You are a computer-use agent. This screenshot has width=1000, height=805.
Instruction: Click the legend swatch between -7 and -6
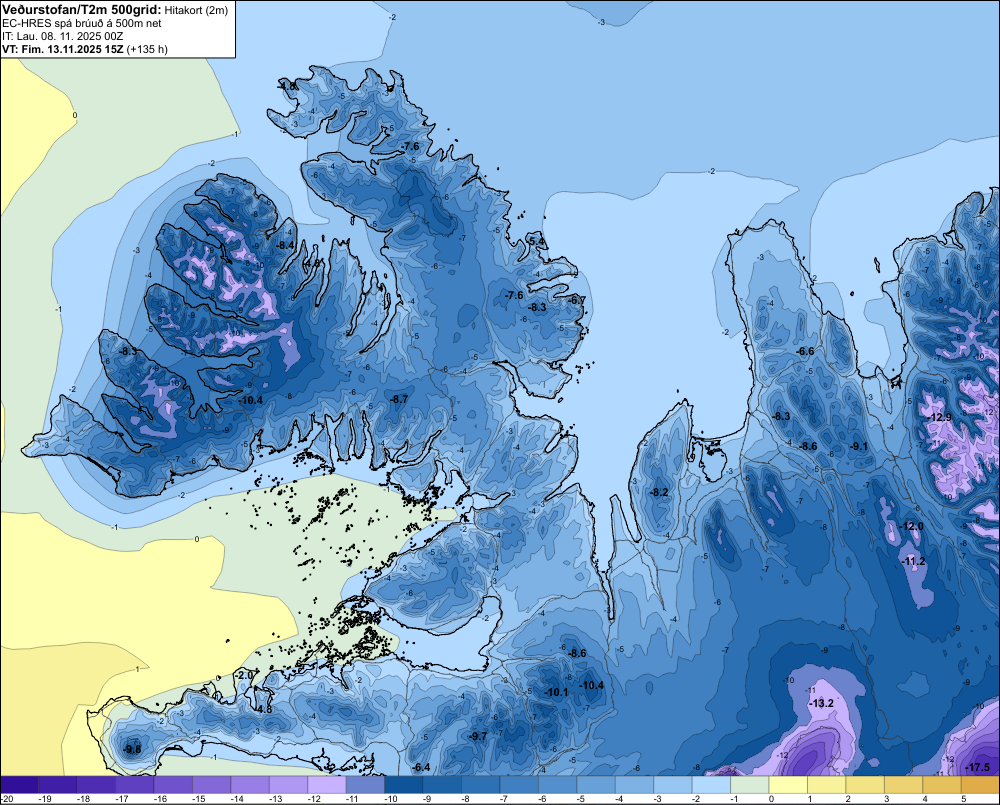520,785
